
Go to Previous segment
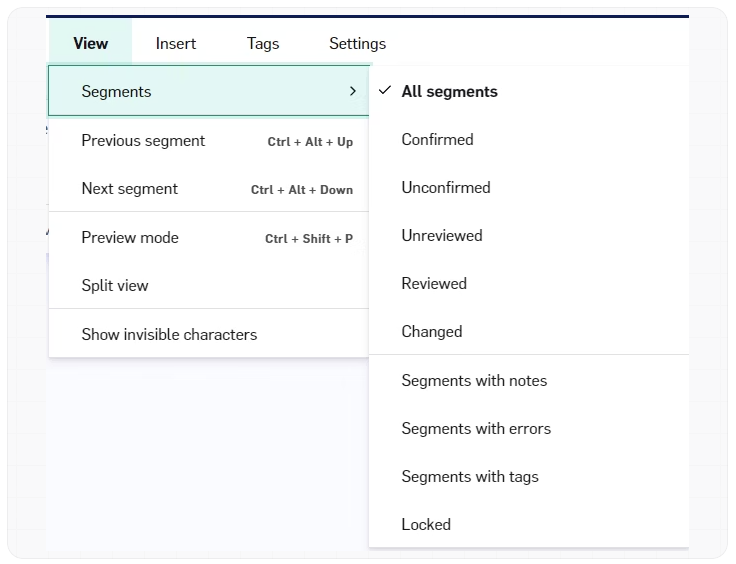[x=143, y=140]
